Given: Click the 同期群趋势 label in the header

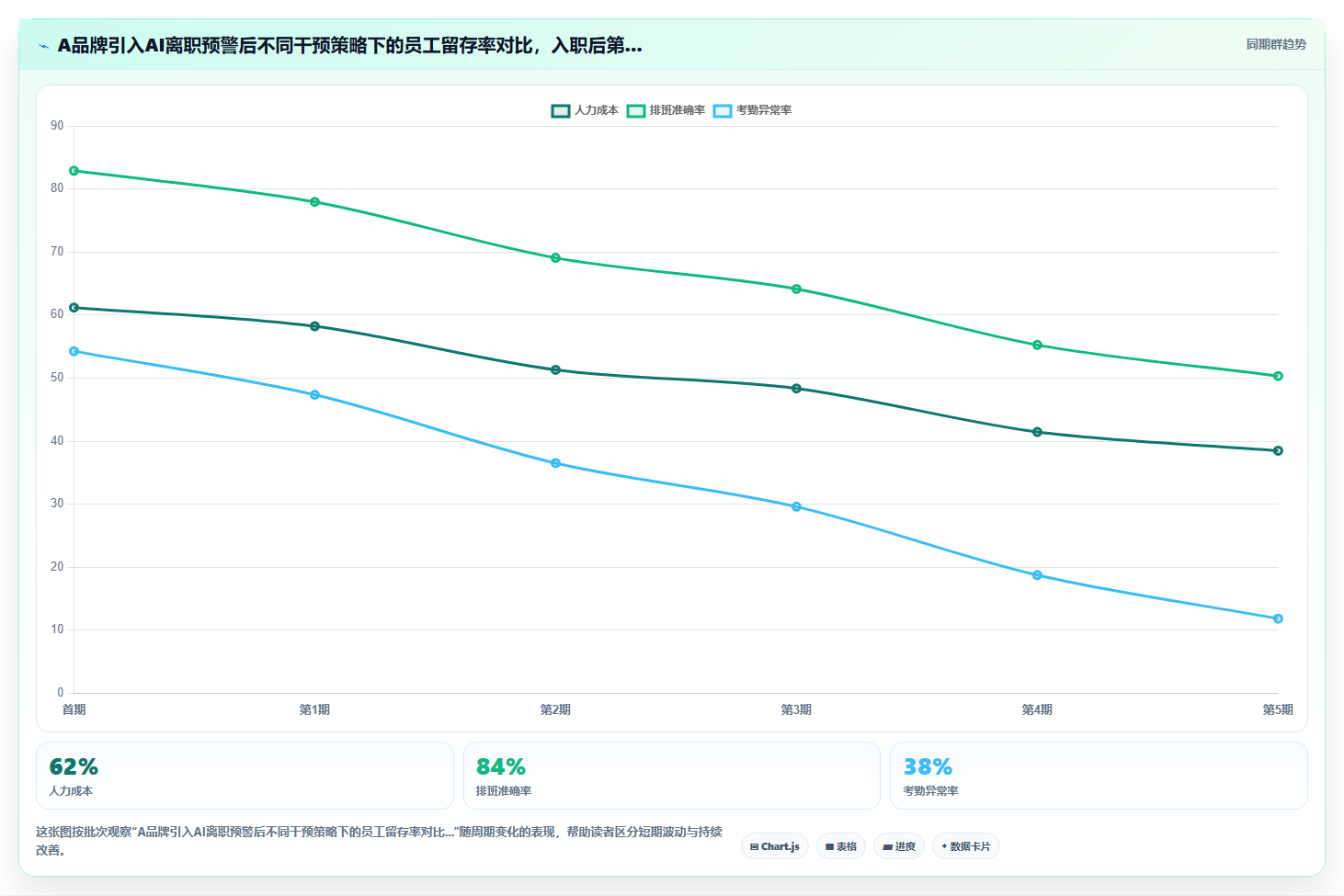Looking at the screenshot, I should coord(1276,44).
